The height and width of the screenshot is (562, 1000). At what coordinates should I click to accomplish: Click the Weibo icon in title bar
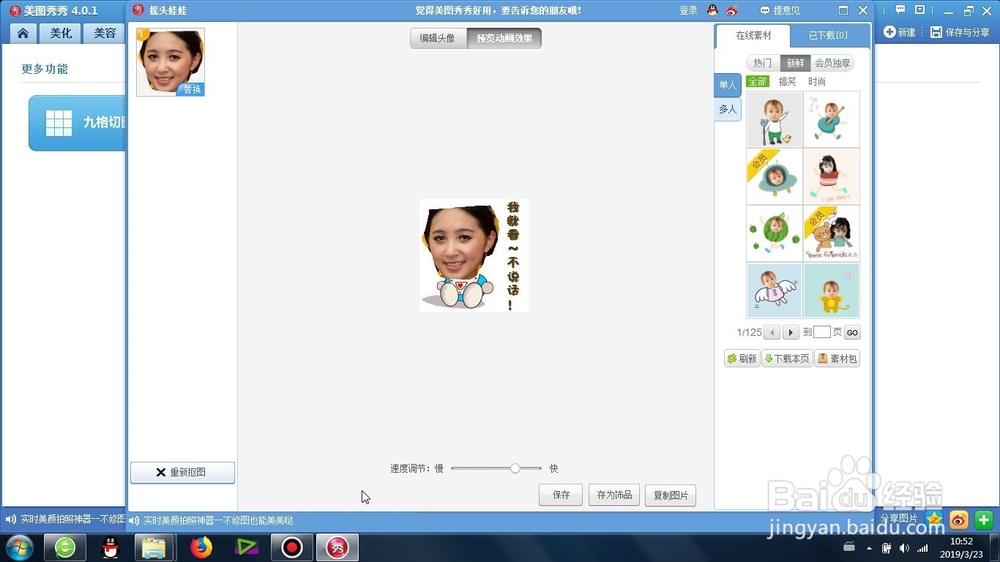(732, 11)
